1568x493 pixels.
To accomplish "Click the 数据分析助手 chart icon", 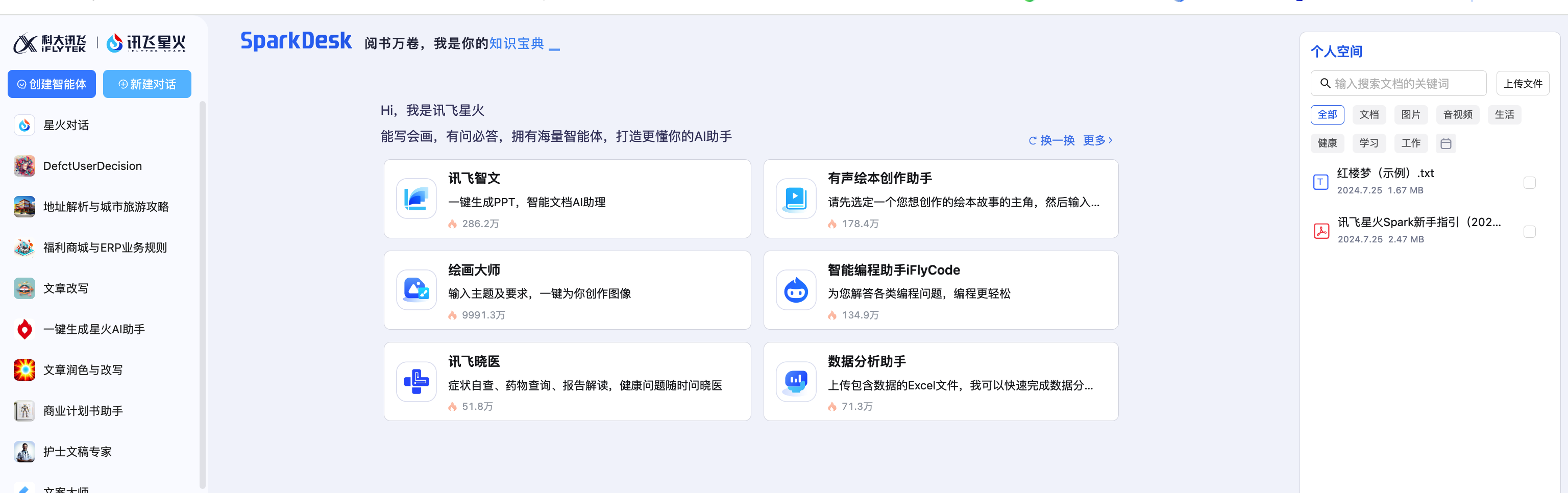I will pyautogui.click(x=796, y=382).
